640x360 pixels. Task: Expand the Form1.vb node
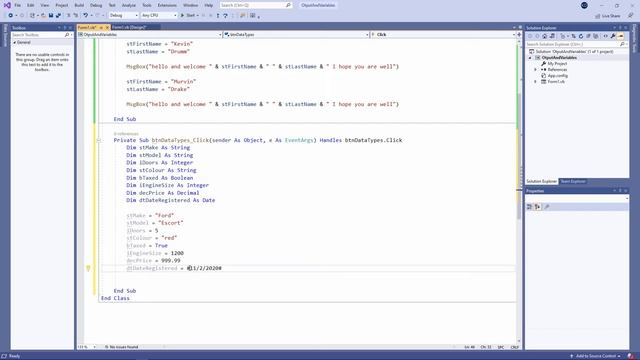click(x=536, y=82)
